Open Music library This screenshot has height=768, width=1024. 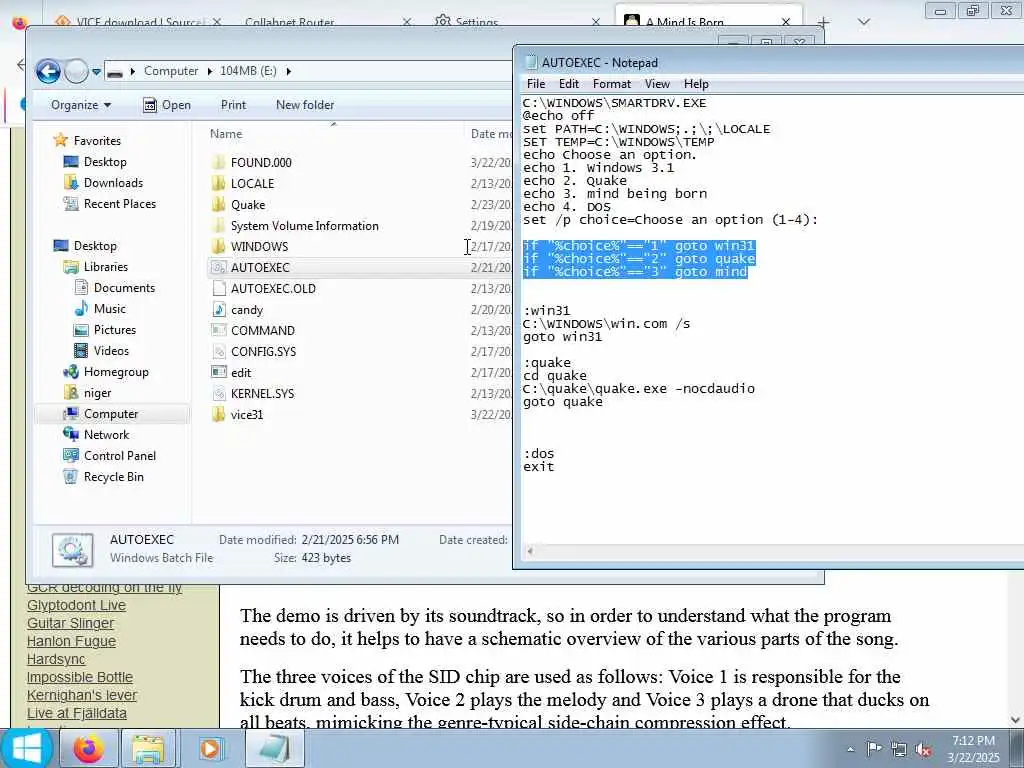tap(109, 309)
